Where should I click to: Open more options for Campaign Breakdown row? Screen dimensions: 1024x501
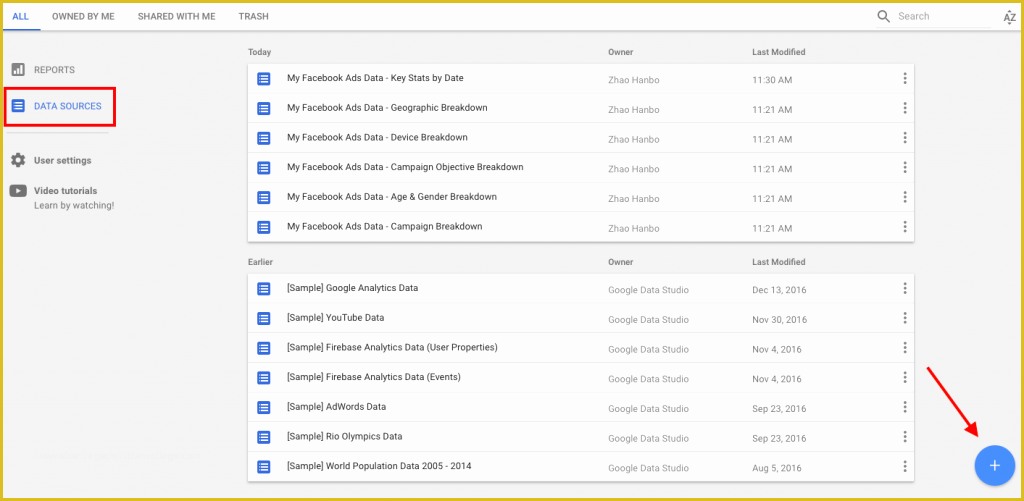[904, 227]
